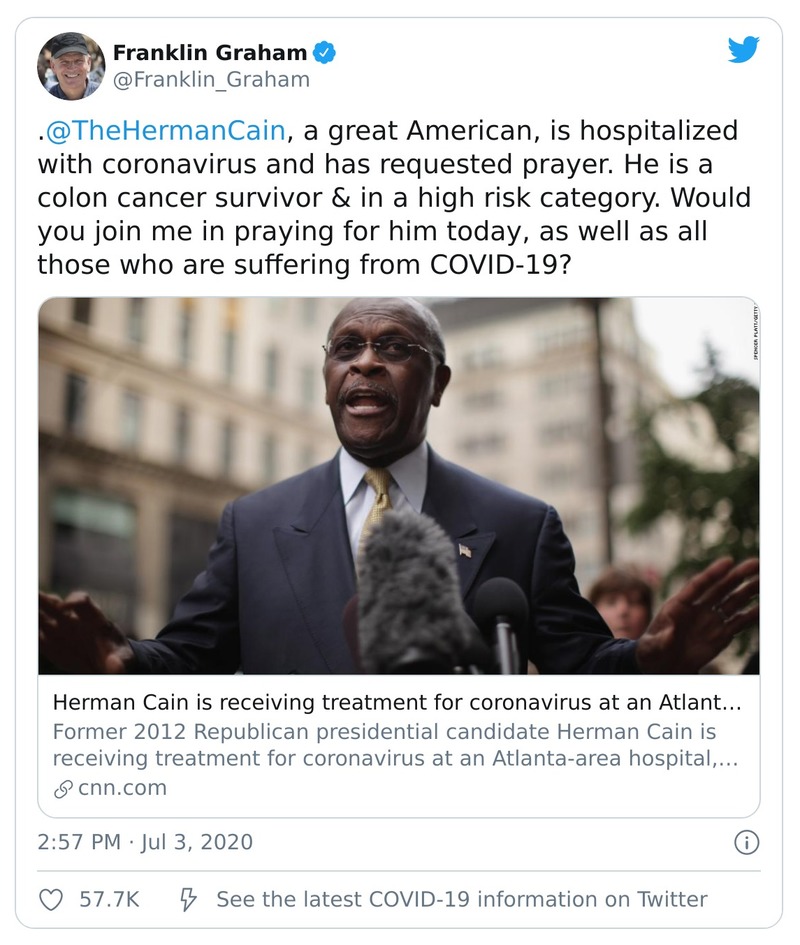Click the headline "Herman Cain is receiving treatment"

[398, 703]
